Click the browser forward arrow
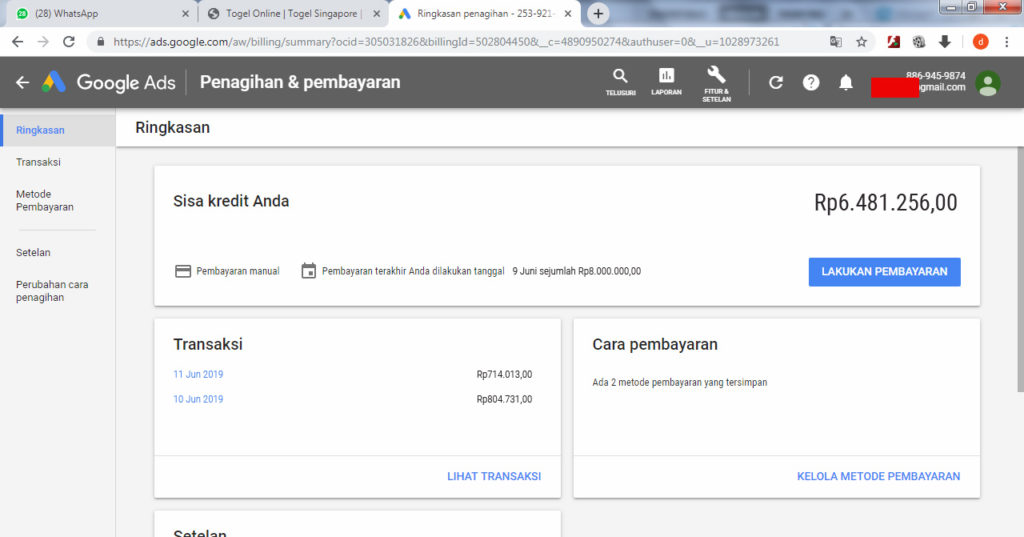The height and width of the screenshot is (537, 1024). [x=43, y=42]
